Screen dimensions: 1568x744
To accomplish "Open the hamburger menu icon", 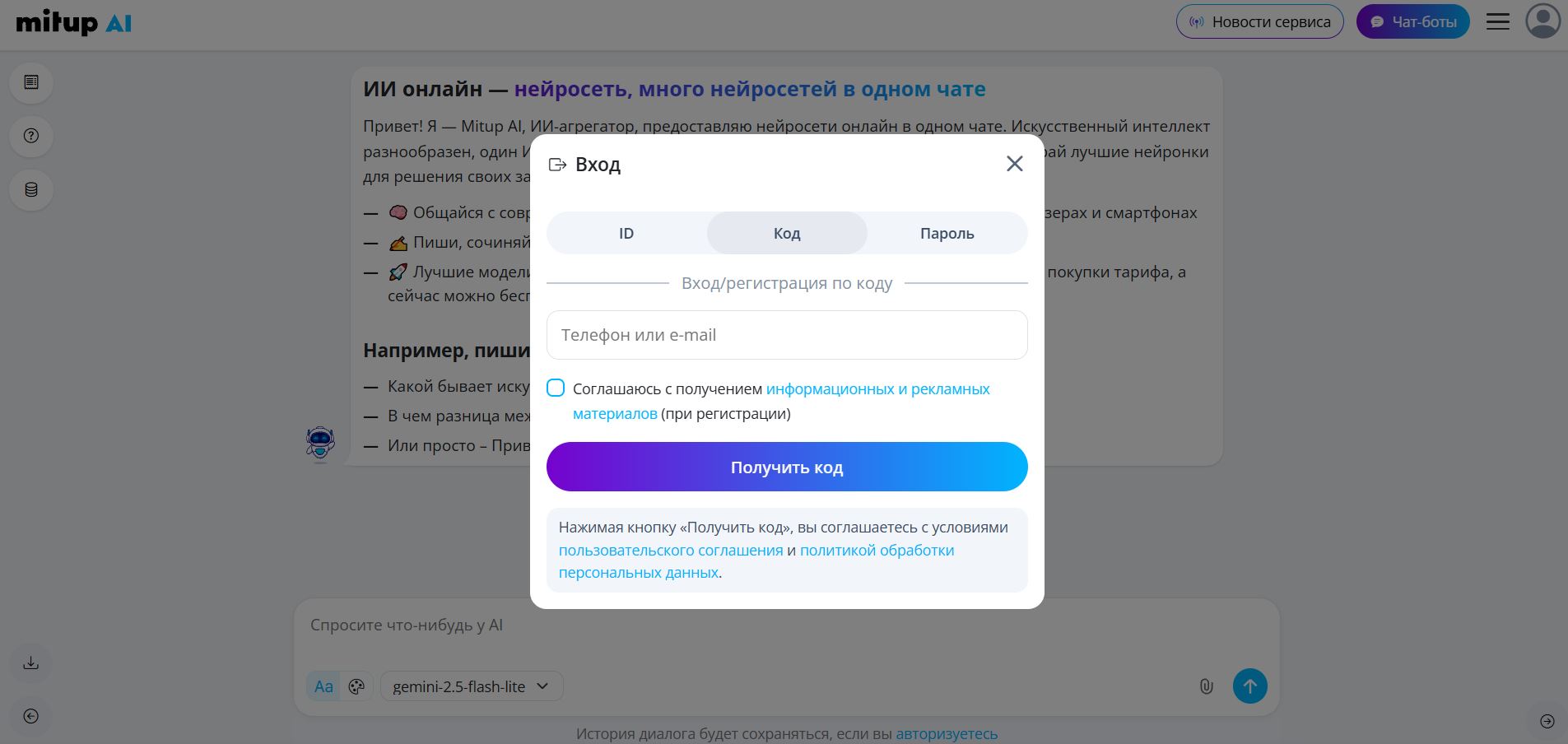I will click(x=1497, y=21).
